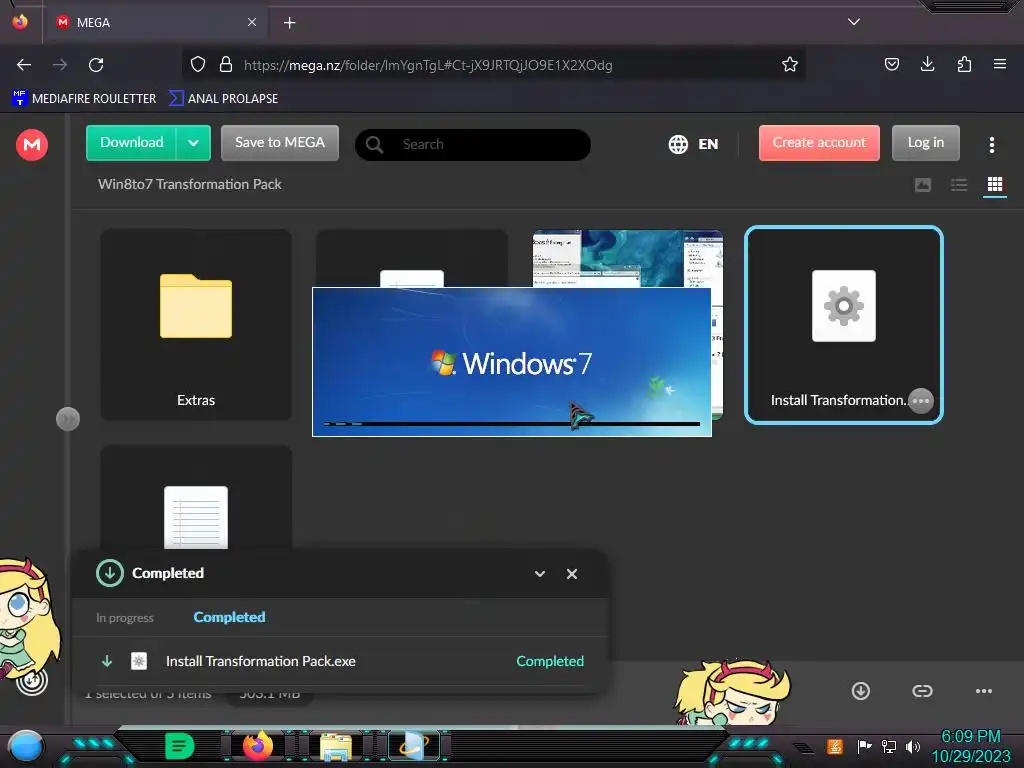Close the transfers panel with X
The image size is (1024, 768).
click(571, 574)
